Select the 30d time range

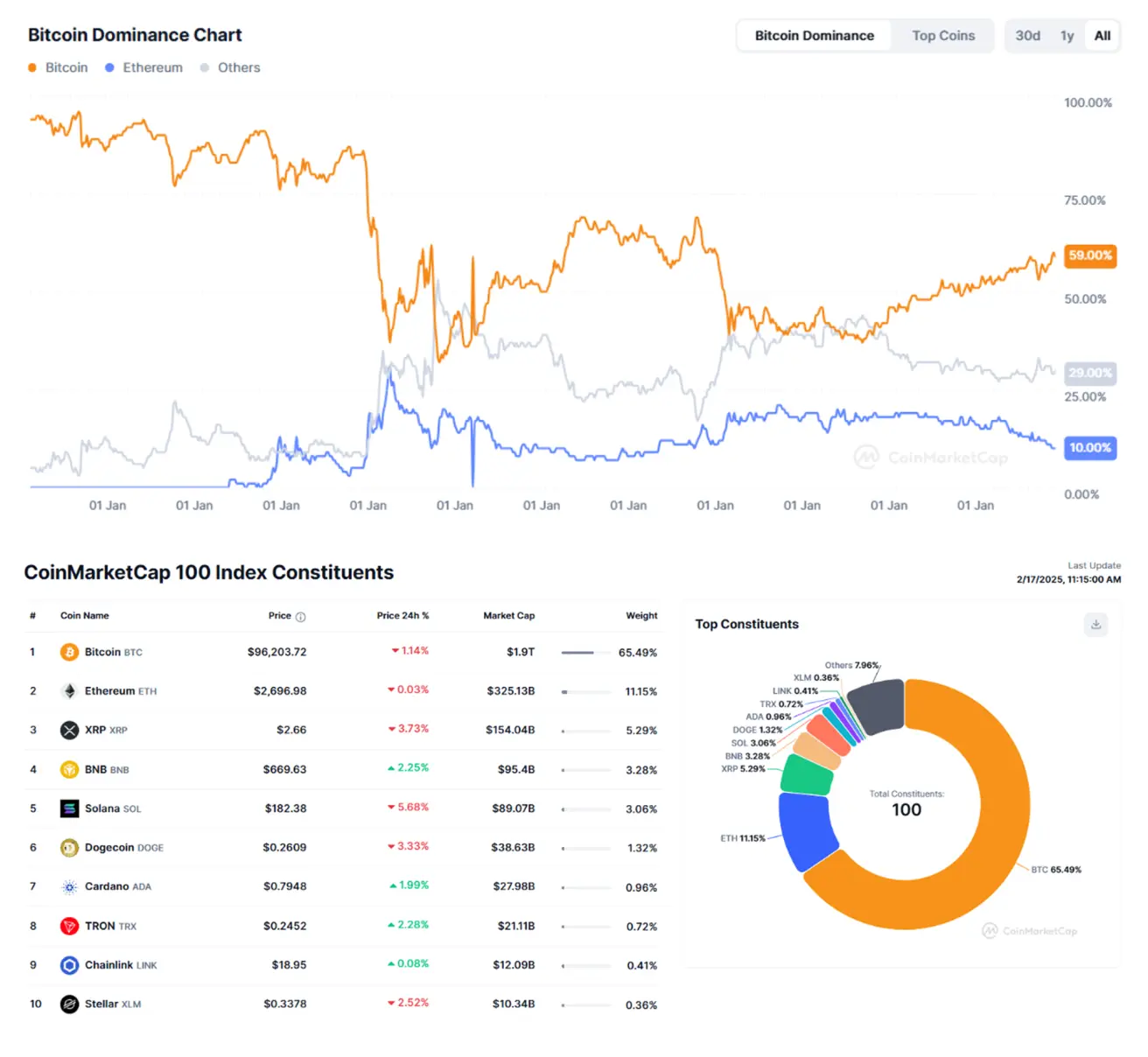[x=1028, y=36]
